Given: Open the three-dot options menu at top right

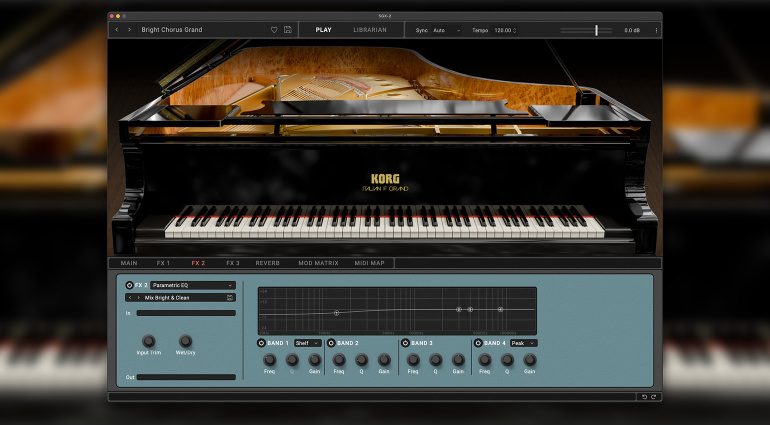Looking at the screenshot, I should 656,30.
